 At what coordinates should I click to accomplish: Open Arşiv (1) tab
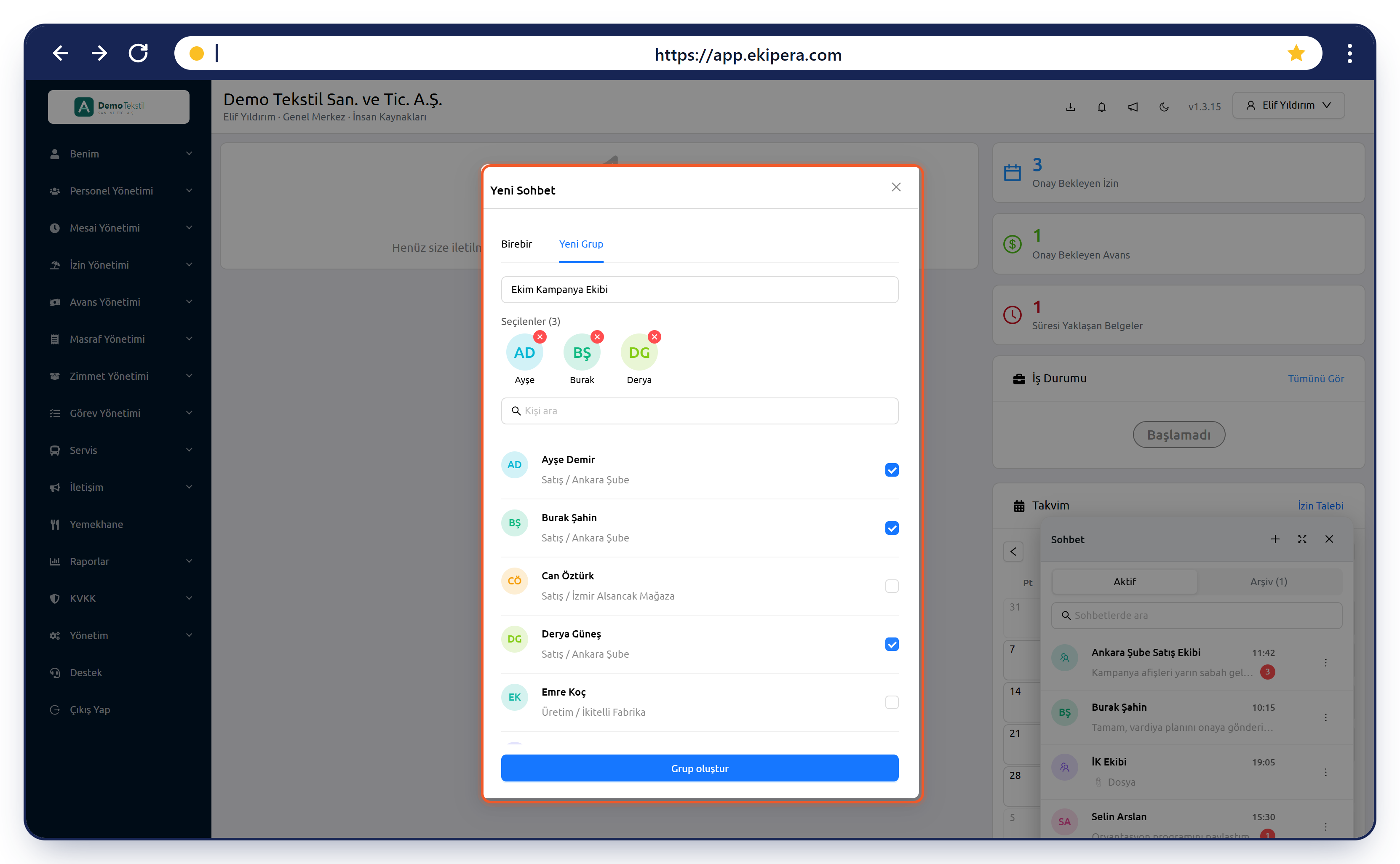click(1268, 581)
